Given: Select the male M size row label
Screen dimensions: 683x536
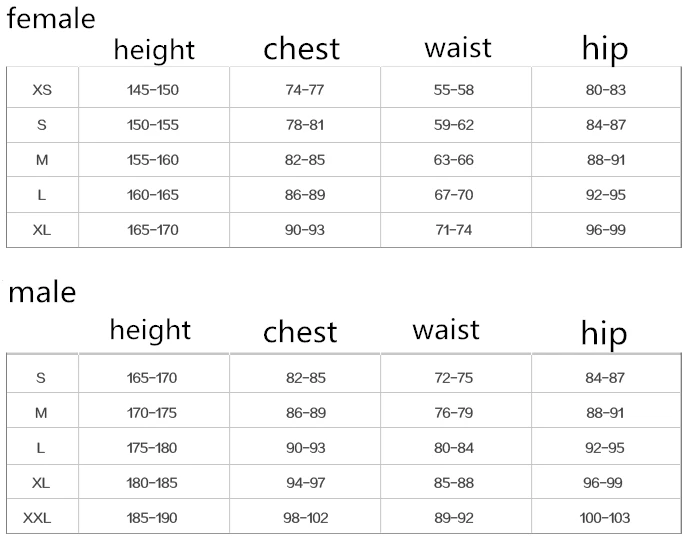Looking at the screenshot, I should 41,412.
